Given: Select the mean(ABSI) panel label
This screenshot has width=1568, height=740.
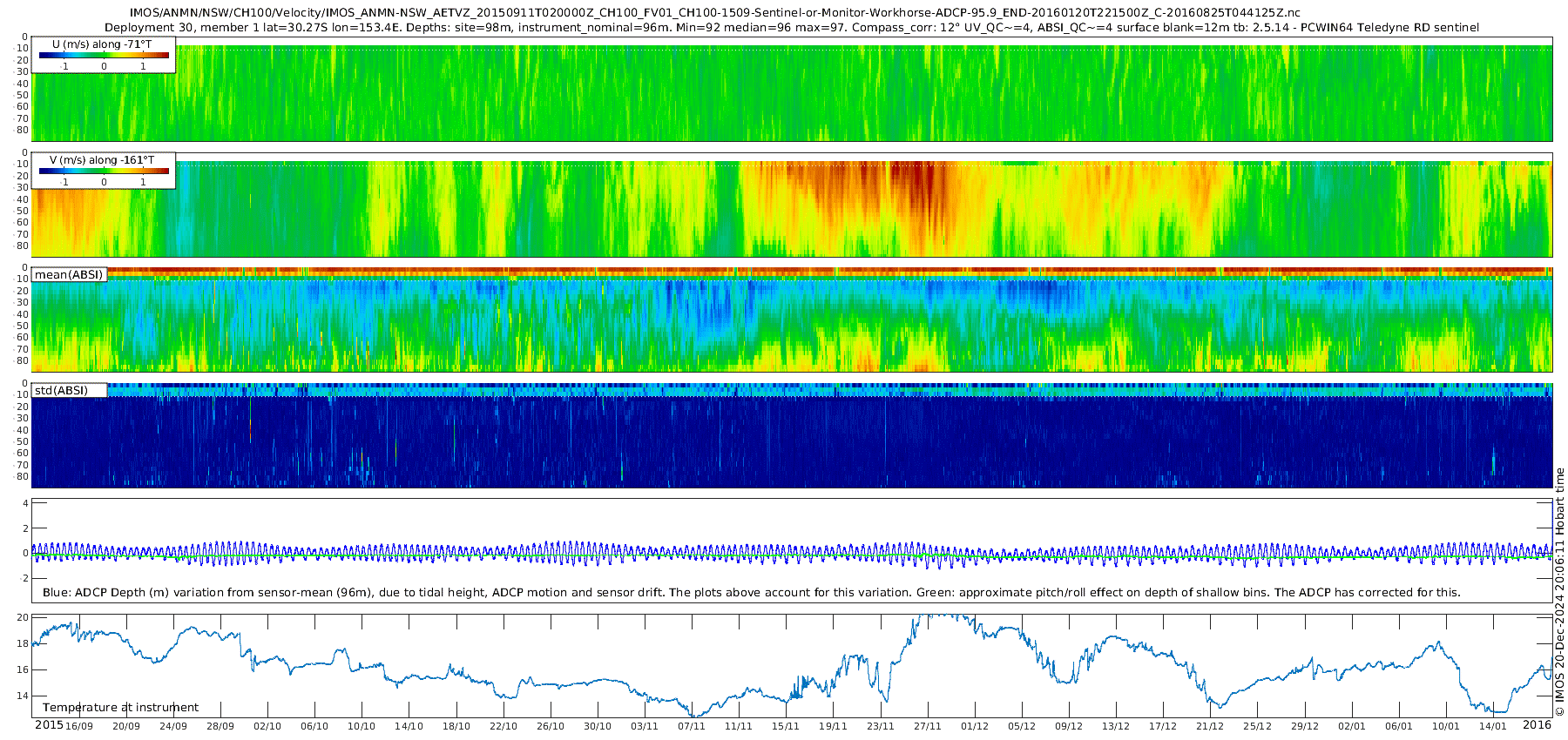Looking at the screenshot, I should tap(69, 275).
